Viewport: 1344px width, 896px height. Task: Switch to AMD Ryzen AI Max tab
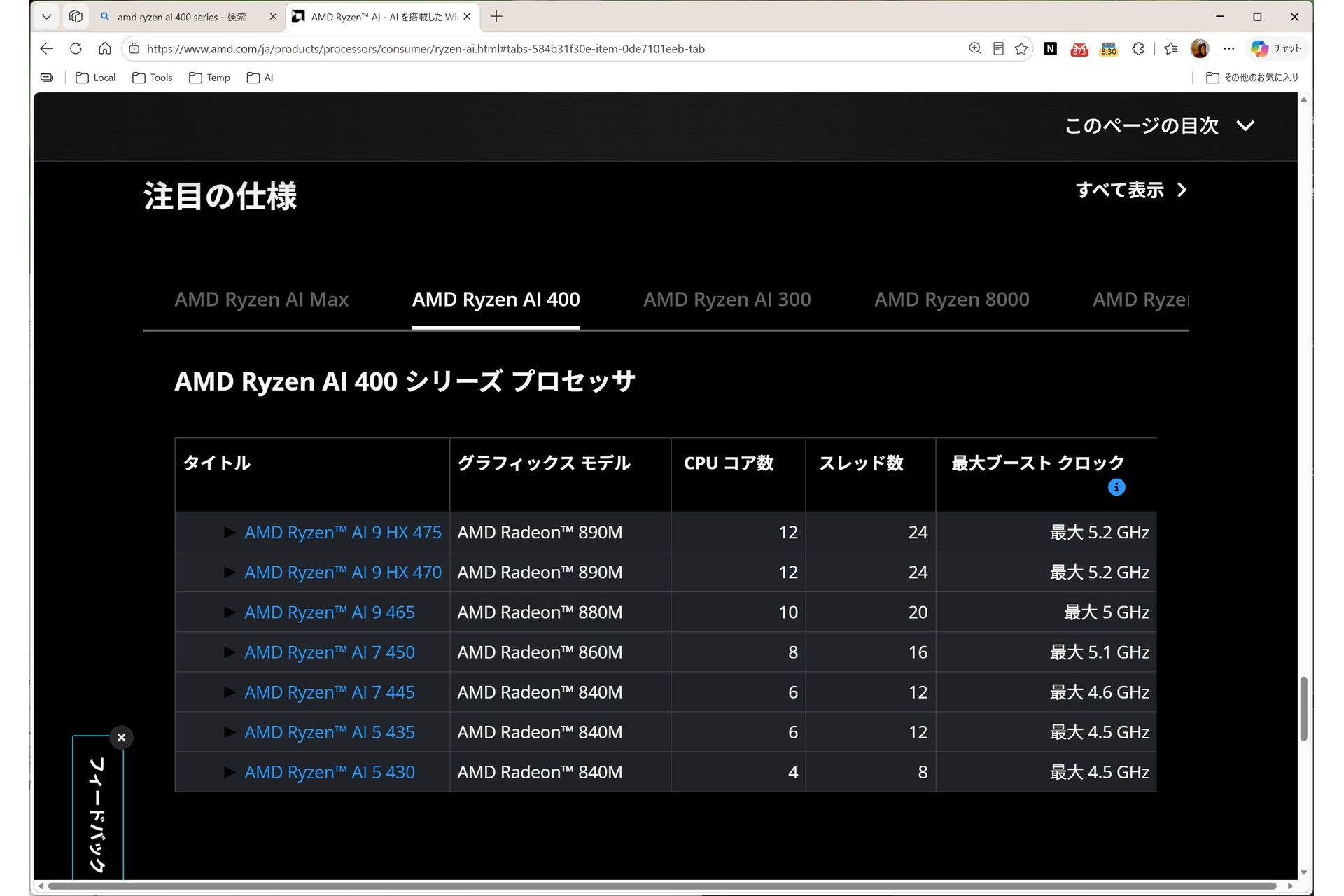(x=261, y=300)
